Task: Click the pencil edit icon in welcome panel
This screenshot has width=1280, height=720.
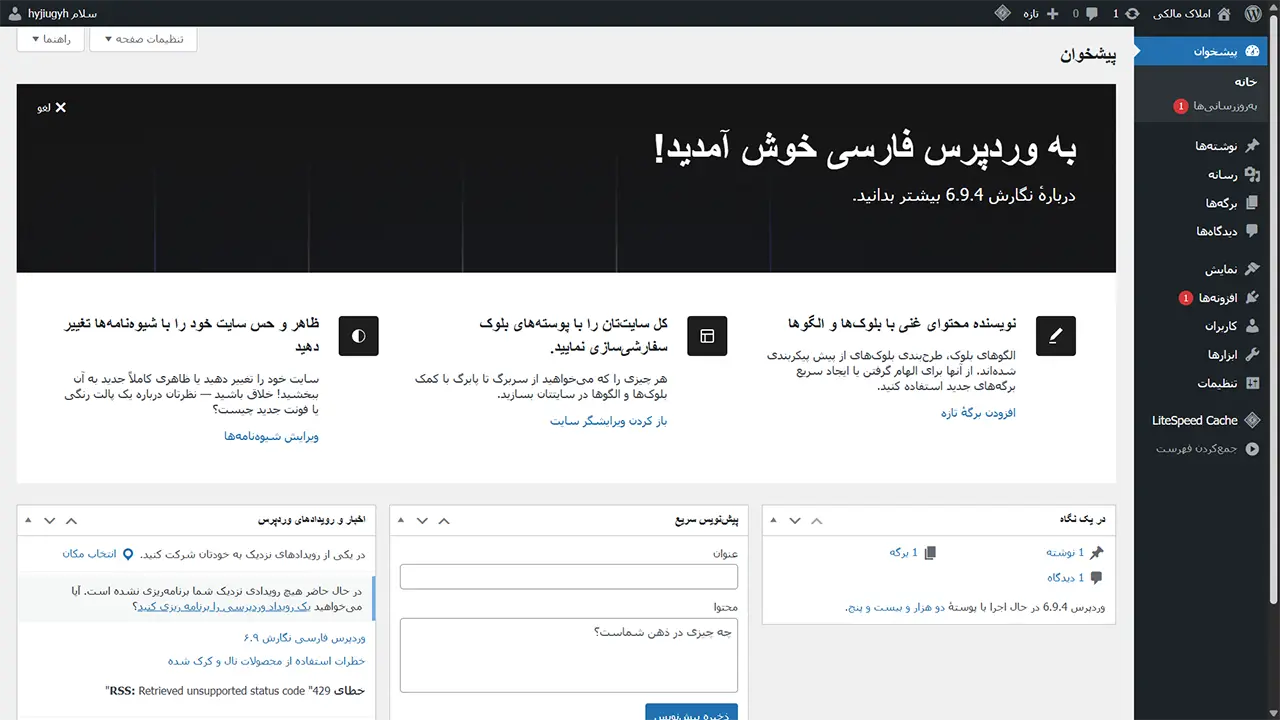Action: click(x=1055, y=336)
